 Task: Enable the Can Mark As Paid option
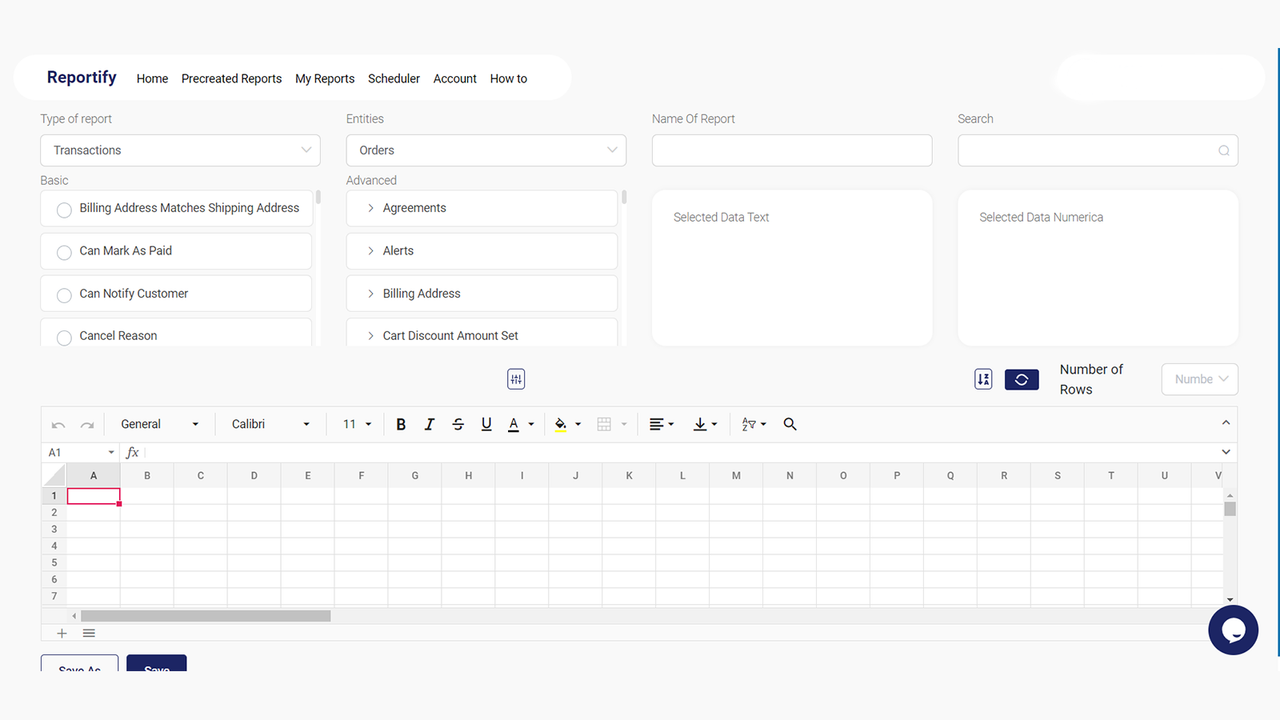(x=63, y=253)
